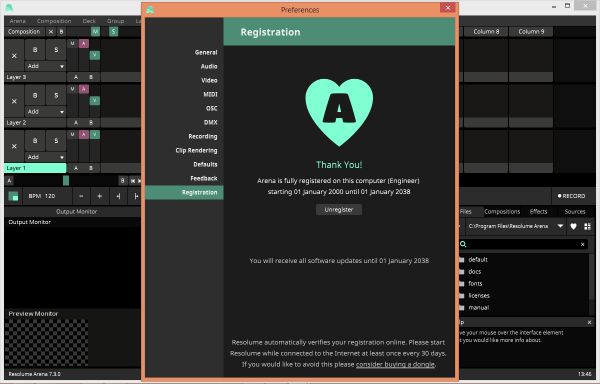
Task: Toggle Bypass B on Layer 2
Action: point(35,95)
